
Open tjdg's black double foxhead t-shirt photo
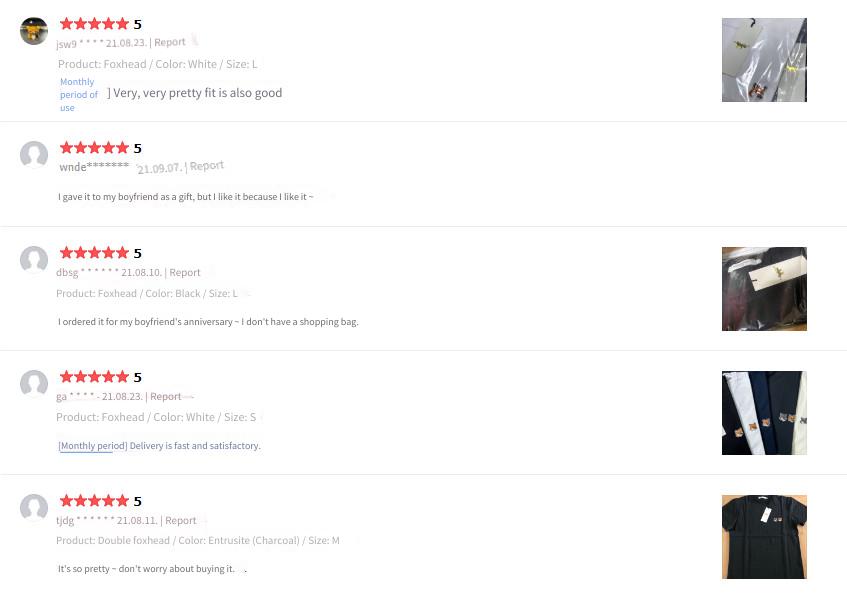pos(764,537)
